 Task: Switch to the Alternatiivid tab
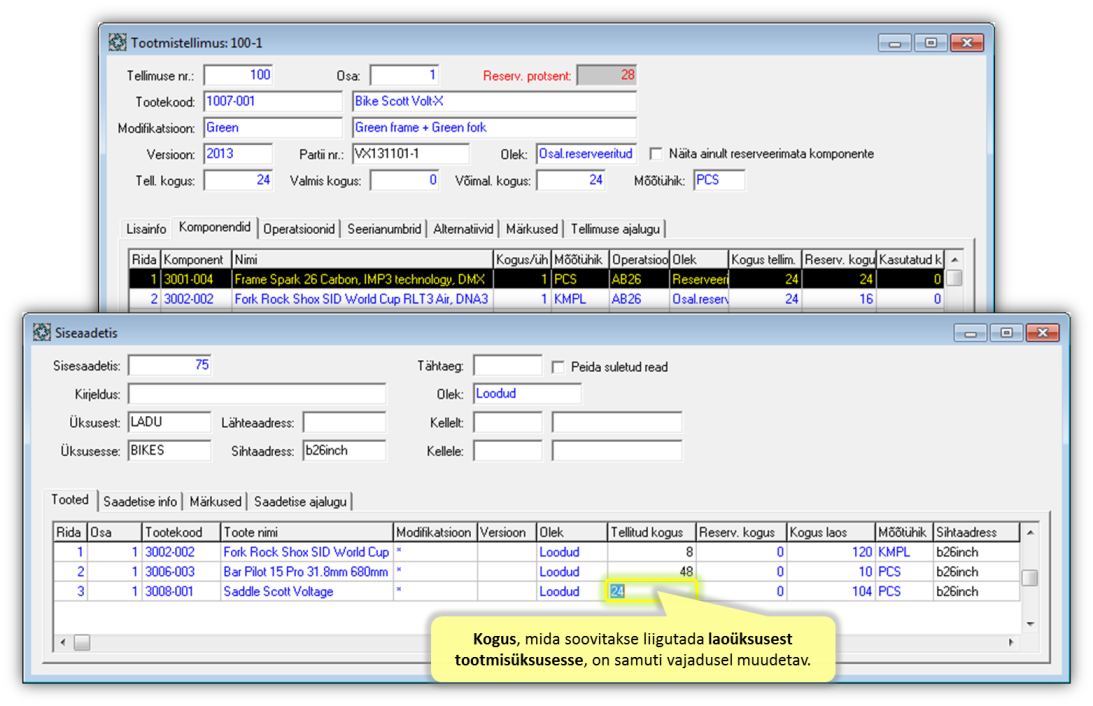[x=463, y=229]
